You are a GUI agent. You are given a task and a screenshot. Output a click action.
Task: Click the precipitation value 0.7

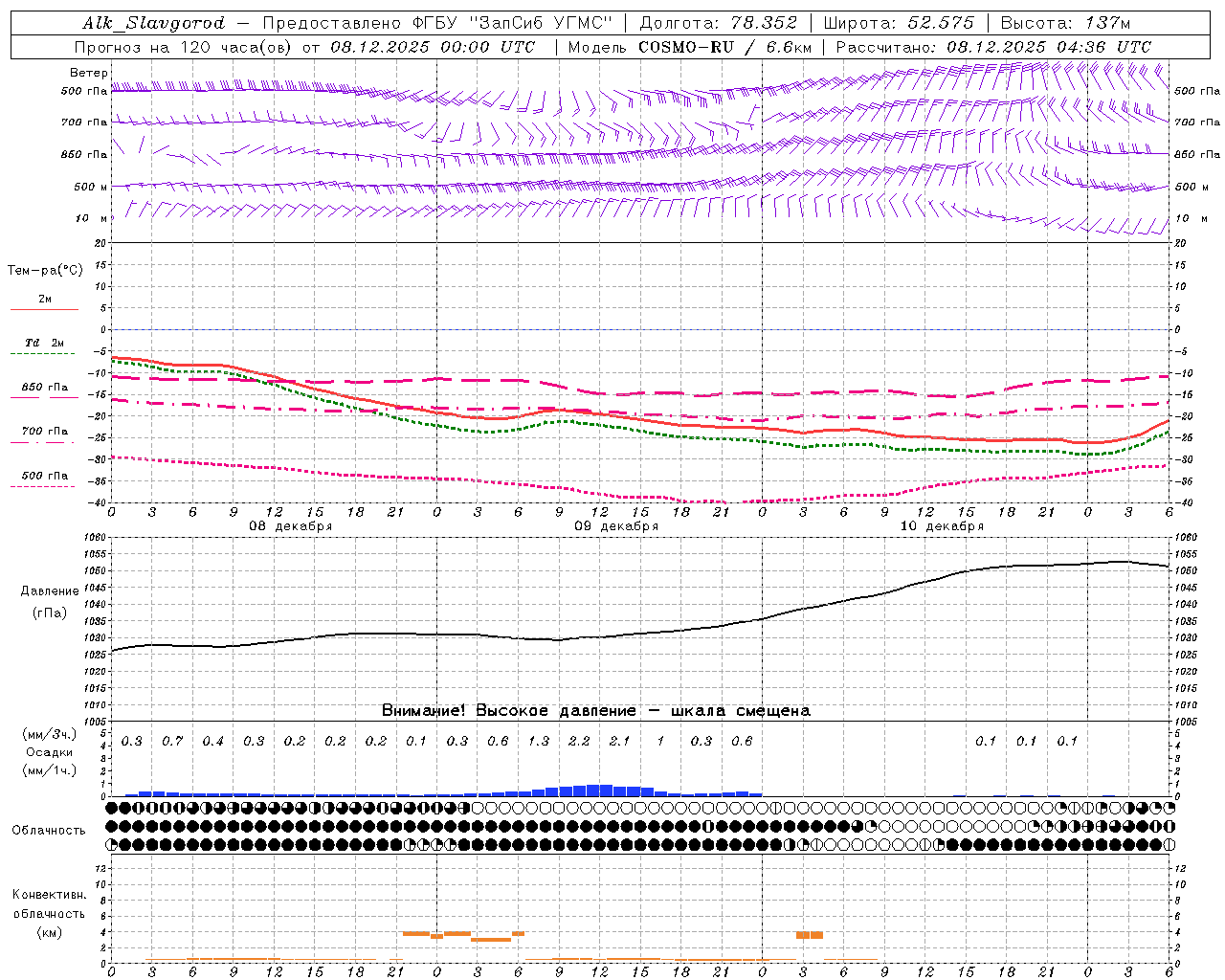[172, 741]
